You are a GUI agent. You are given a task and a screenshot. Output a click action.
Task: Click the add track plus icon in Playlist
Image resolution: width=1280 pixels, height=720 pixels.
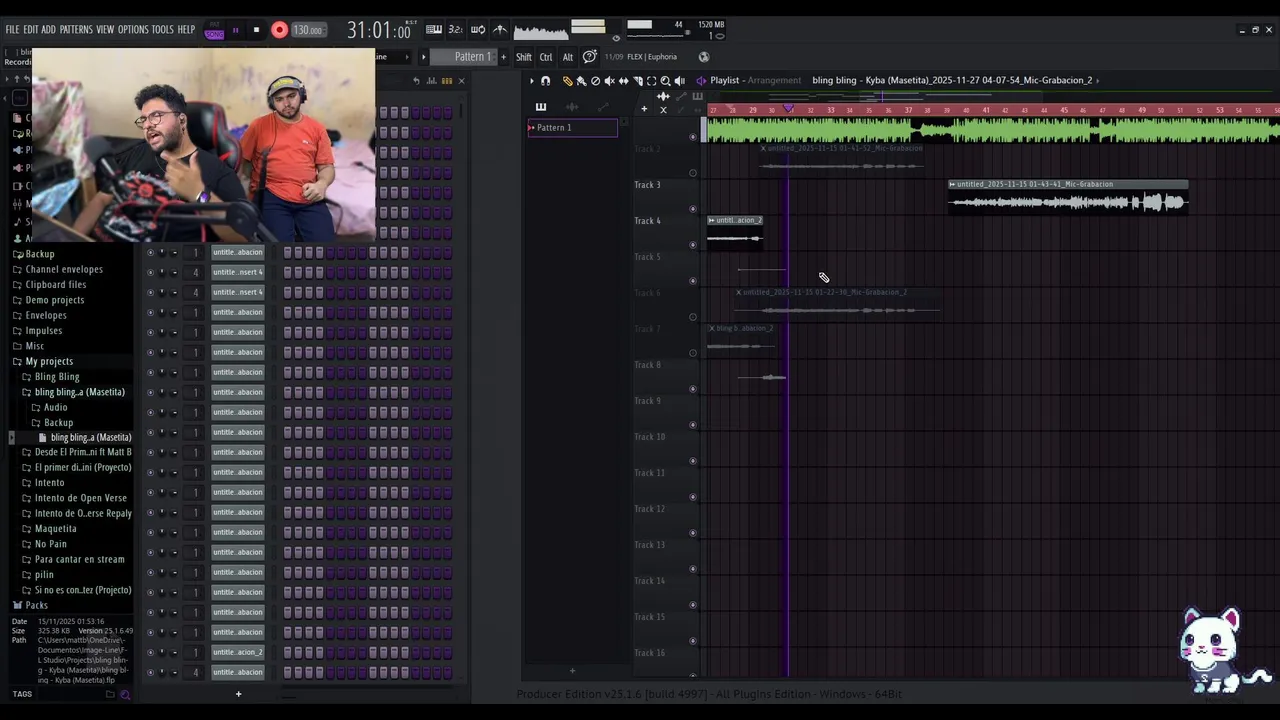coord(644,108)
